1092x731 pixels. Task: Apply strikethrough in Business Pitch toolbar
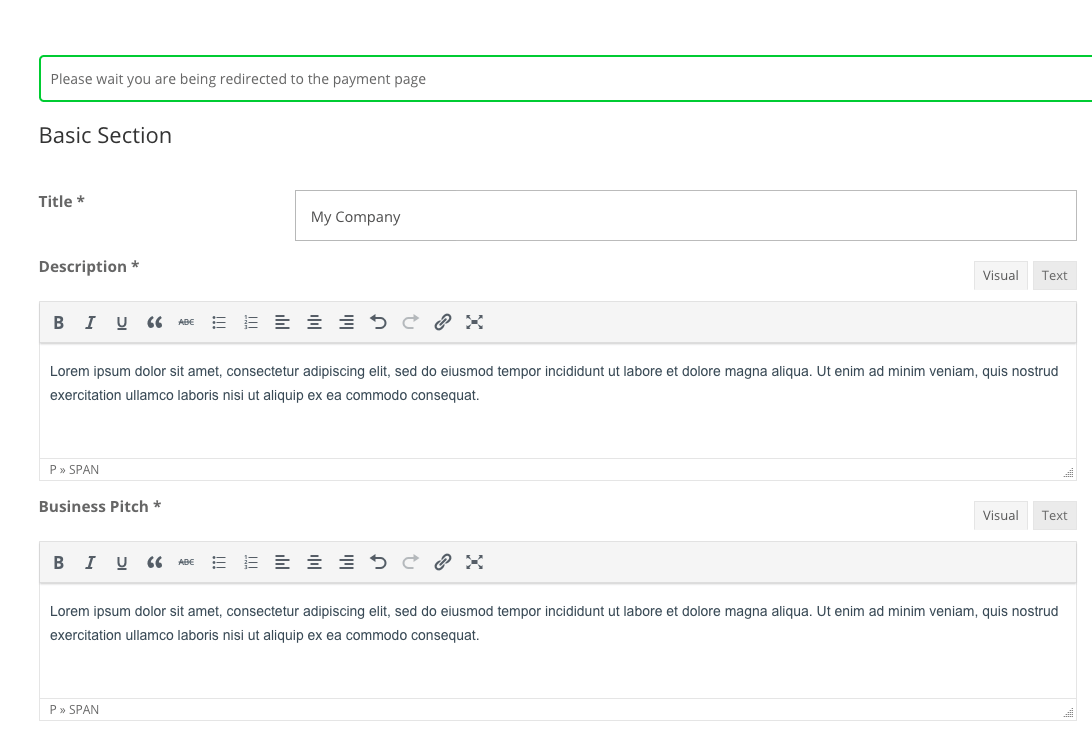[186, 562]
